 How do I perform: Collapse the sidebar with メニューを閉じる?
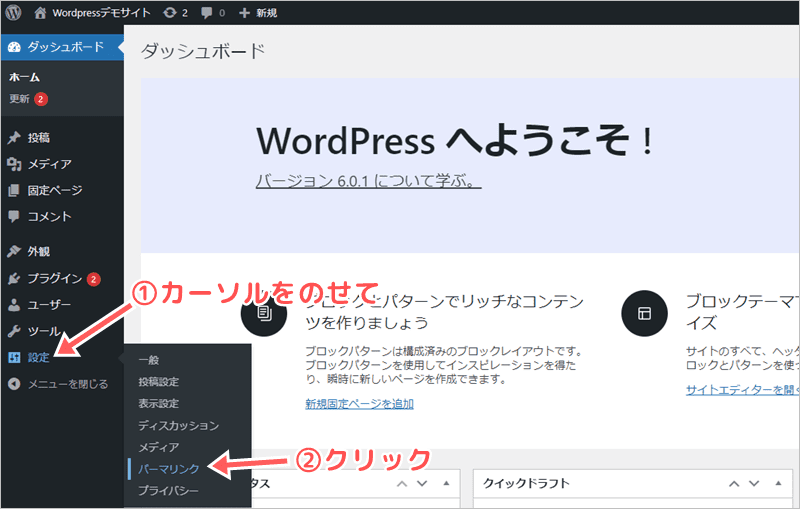67,383
